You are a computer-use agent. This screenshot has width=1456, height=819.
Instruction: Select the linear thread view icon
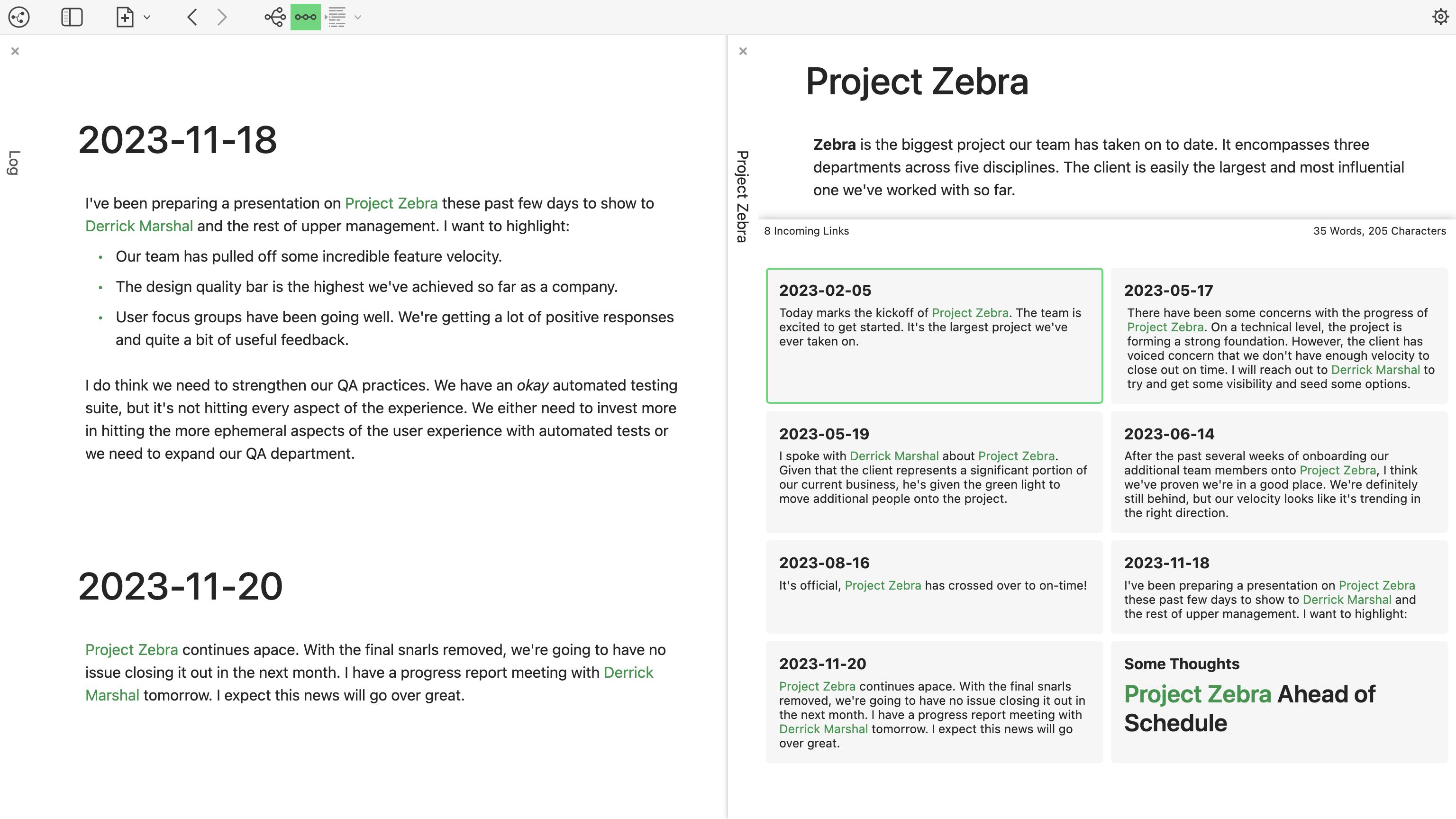tap(305, 18)
